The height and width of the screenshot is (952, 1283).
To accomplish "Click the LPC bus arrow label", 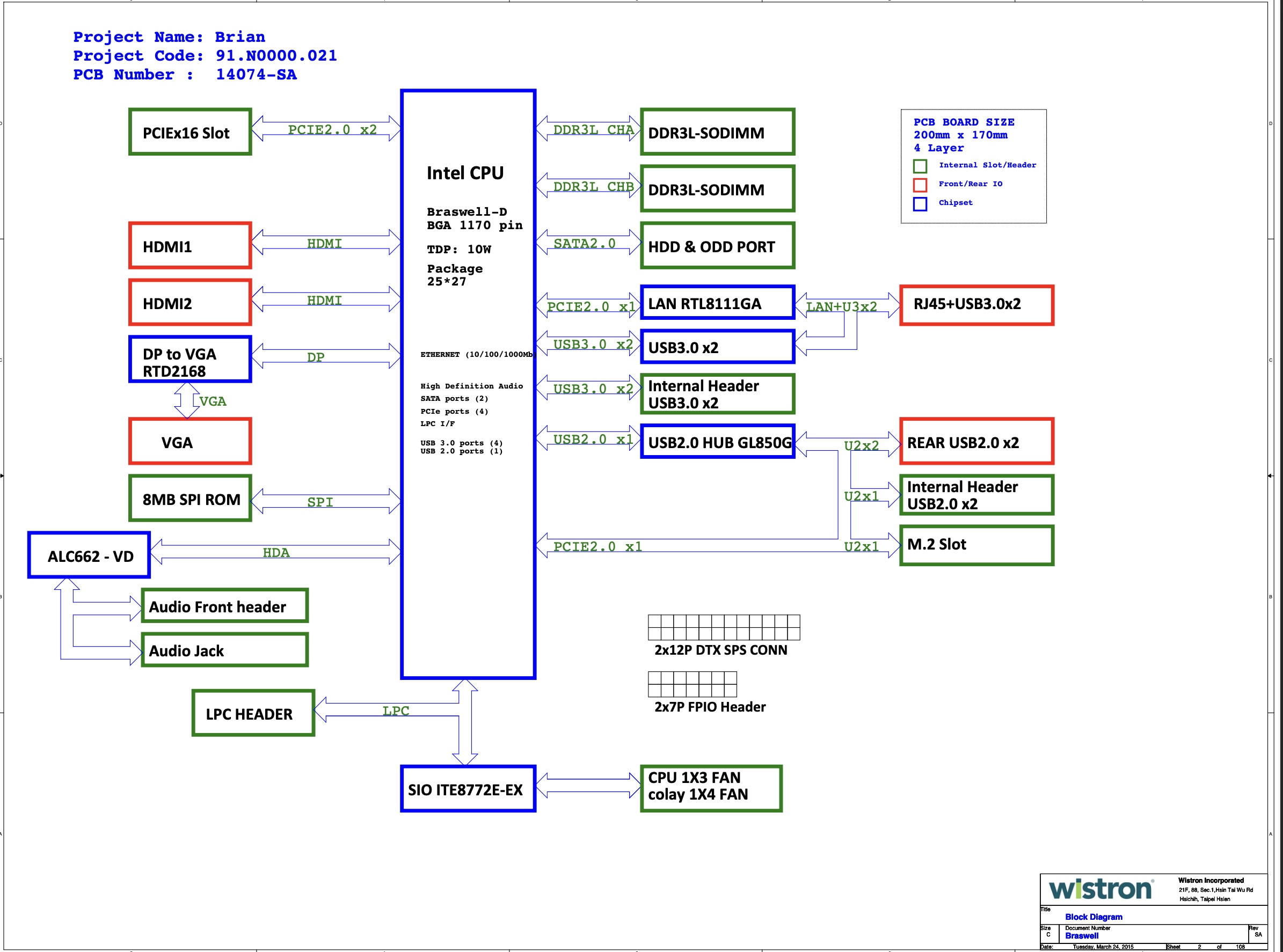I will click(396, 711).
